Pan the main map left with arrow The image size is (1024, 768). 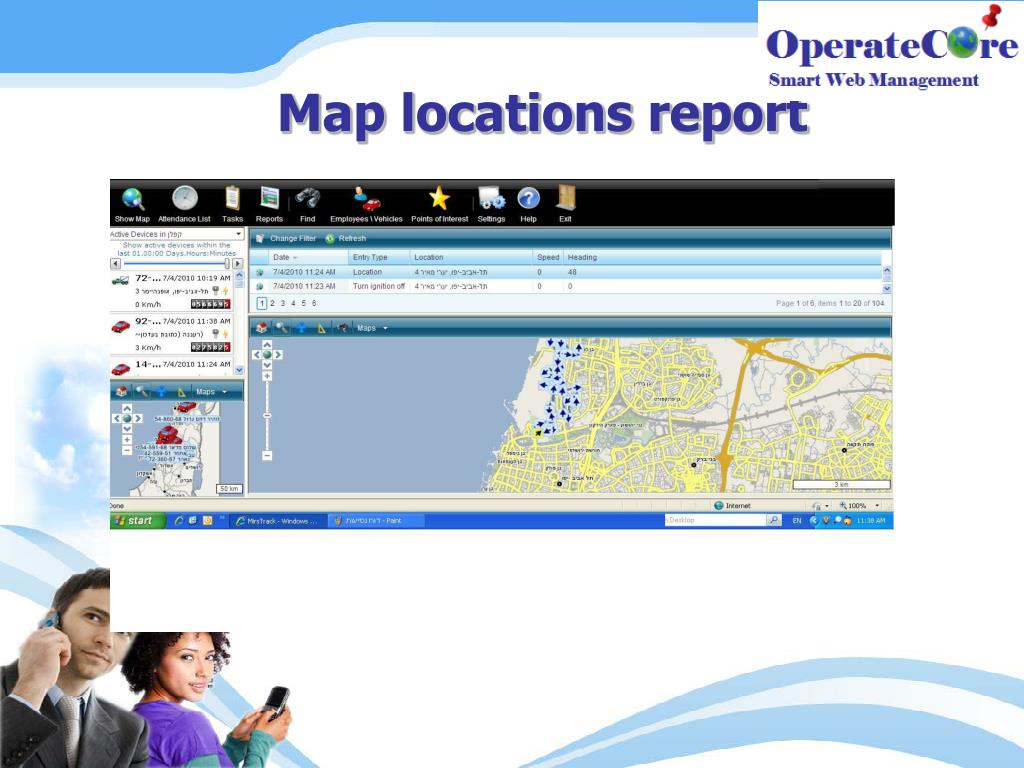click(257, 355)
